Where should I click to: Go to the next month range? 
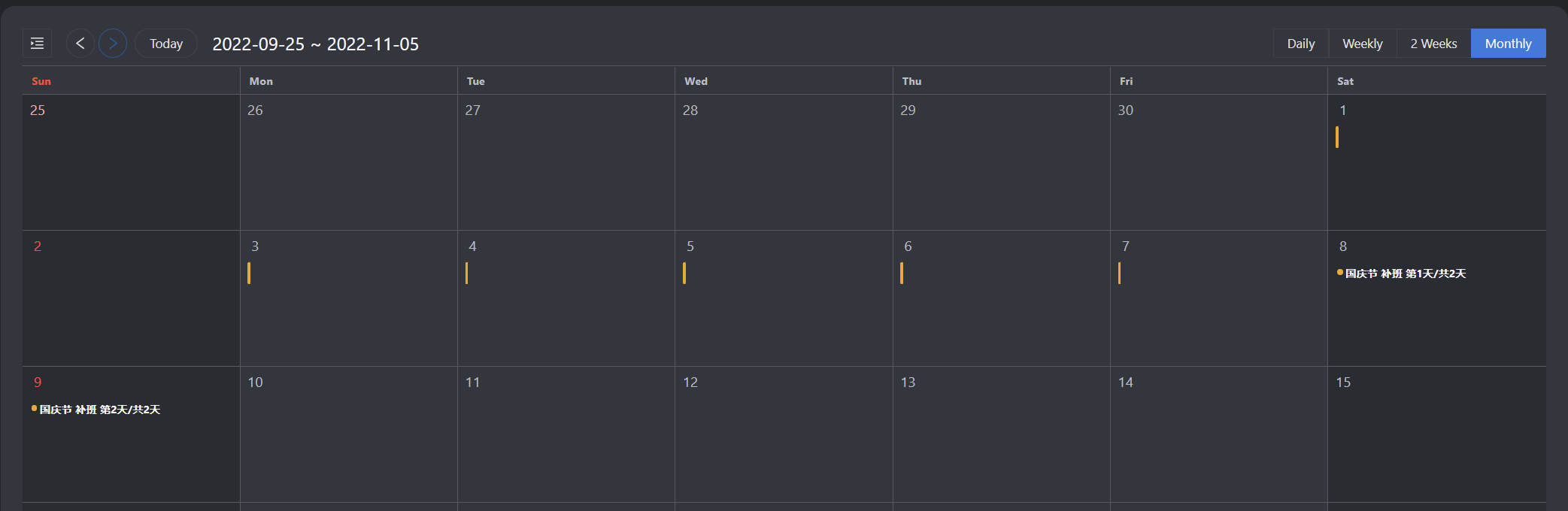113,44
